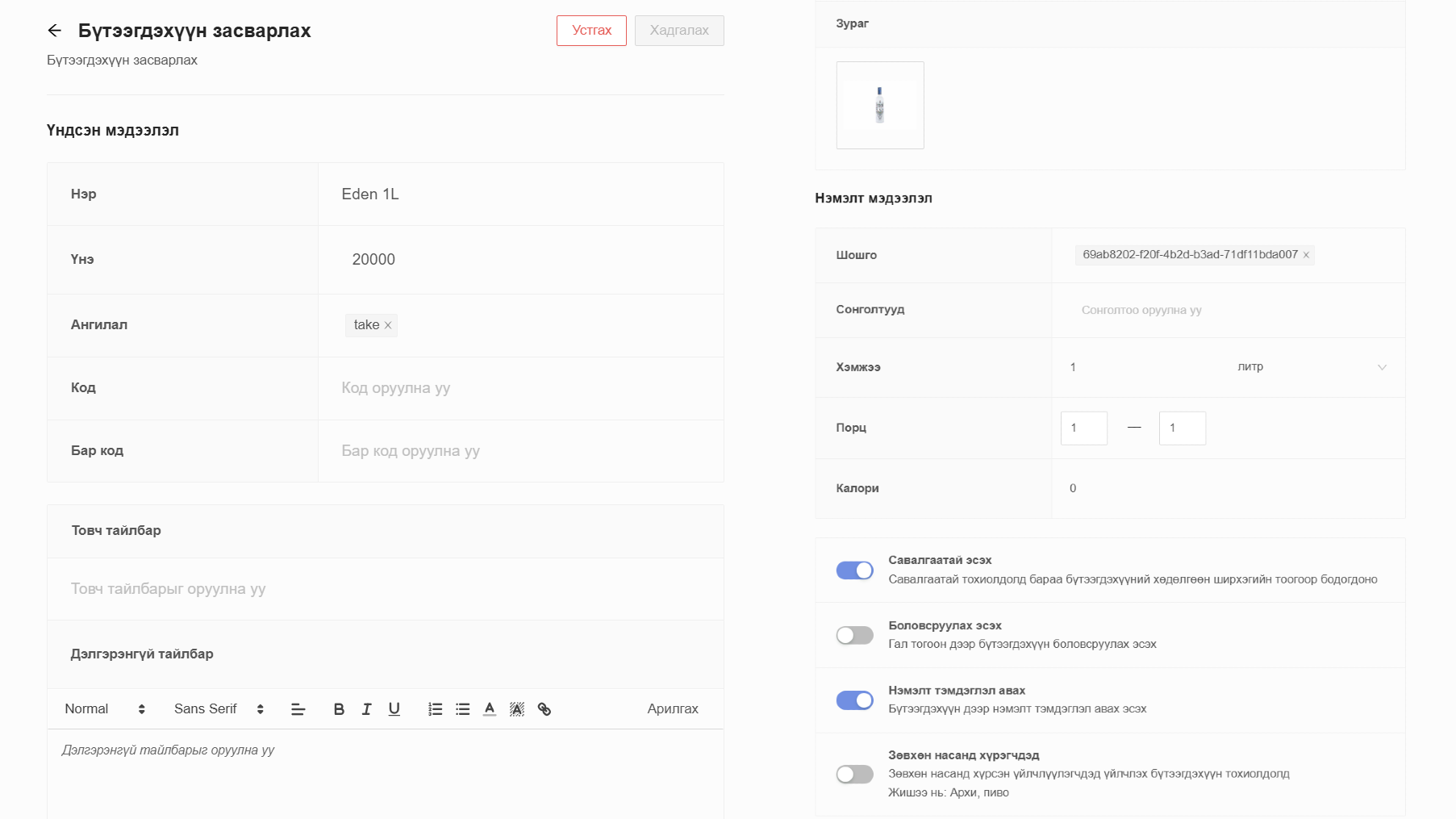This screenshot has height=819, width=1456.
Task: Toggle underline formatting in editor
Action: tap(394, 709)
